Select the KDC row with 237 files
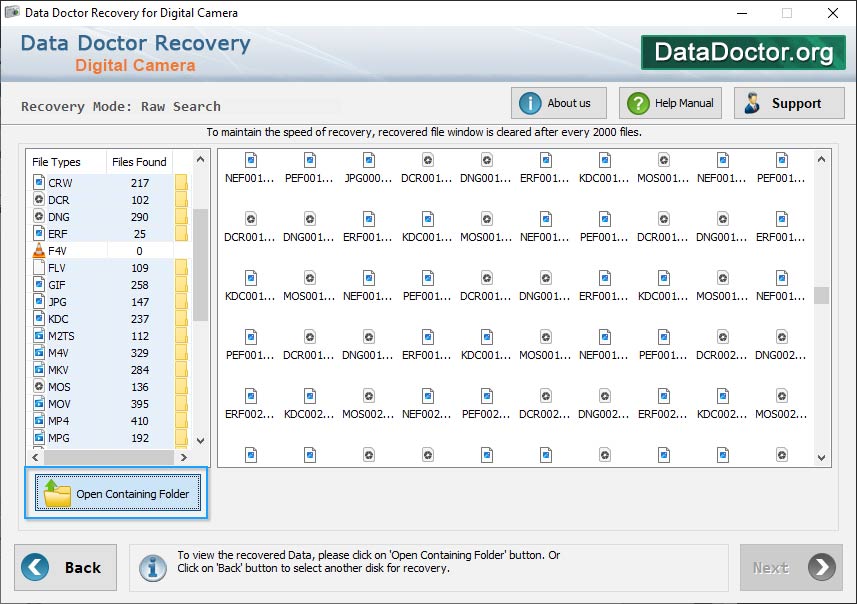The height and width of the screenshot is (604, 857). coord(109,318)
